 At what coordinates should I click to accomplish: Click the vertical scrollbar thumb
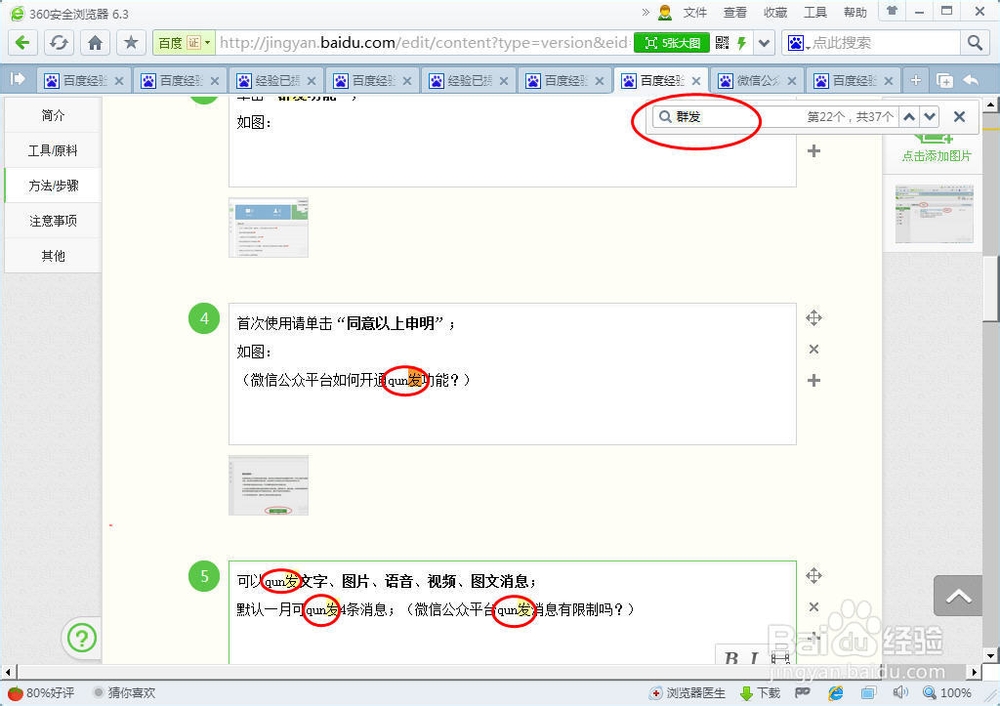[990, 288]
